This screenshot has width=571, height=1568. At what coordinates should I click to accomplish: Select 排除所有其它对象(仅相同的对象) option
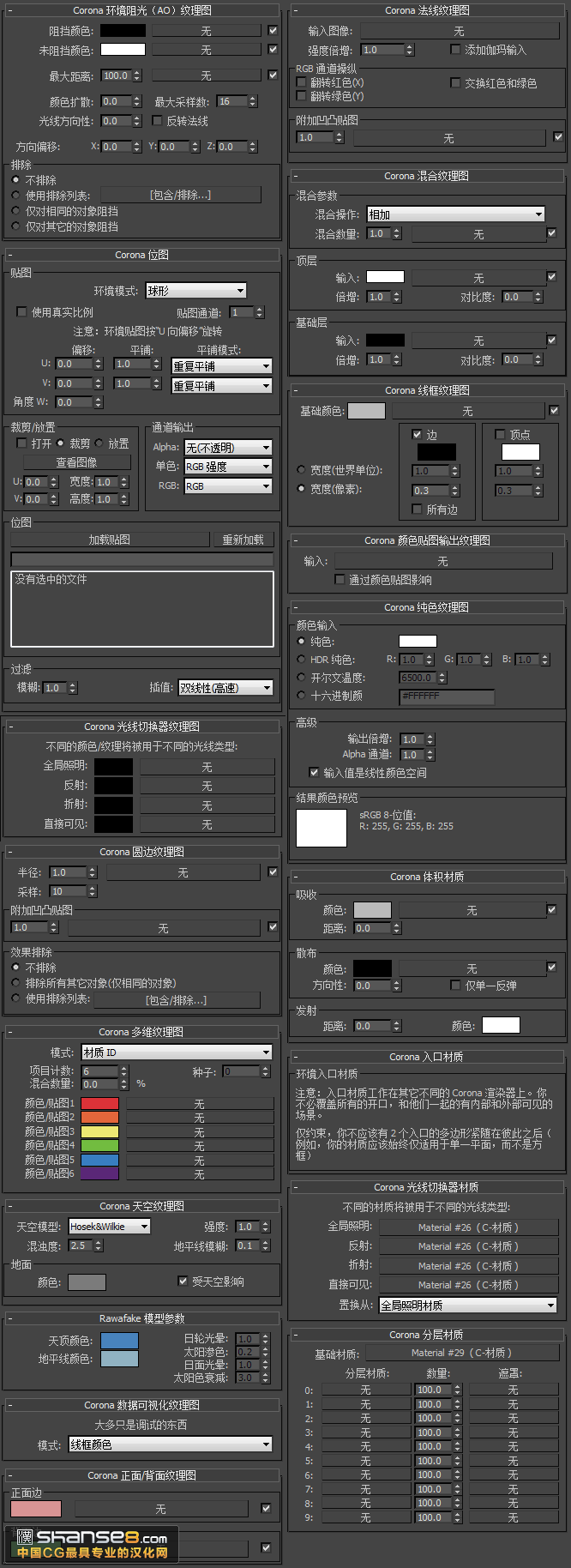[15, 983]
